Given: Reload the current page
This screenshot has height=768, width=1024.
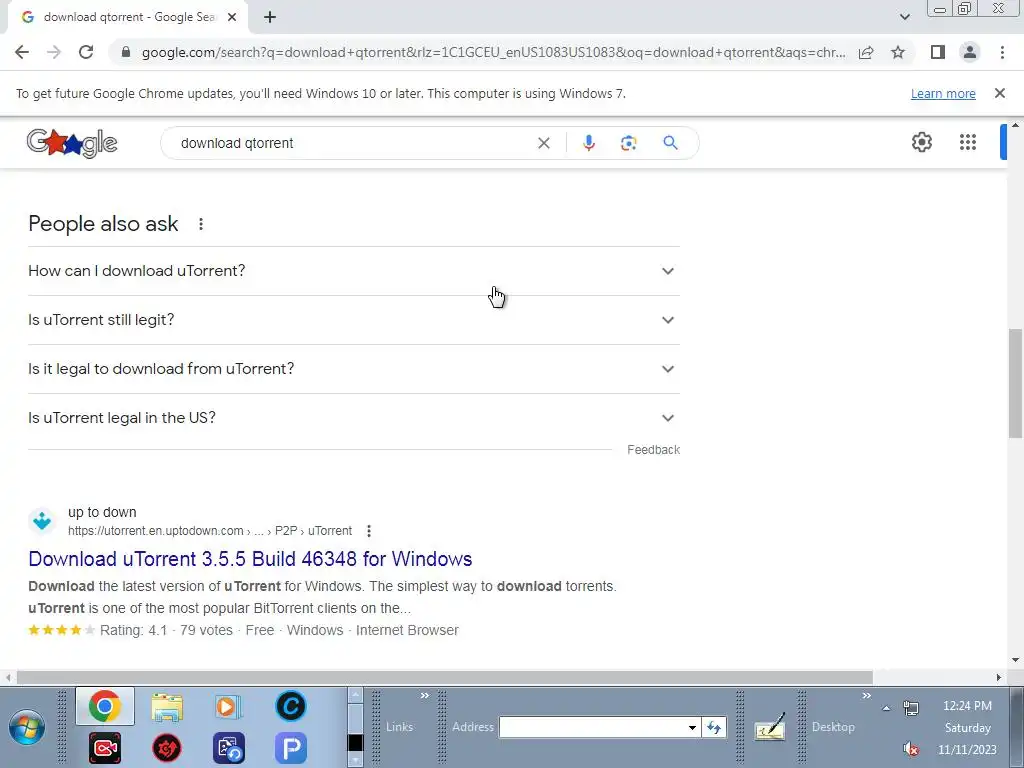Looking at the screenshot, I should point(86,52).
